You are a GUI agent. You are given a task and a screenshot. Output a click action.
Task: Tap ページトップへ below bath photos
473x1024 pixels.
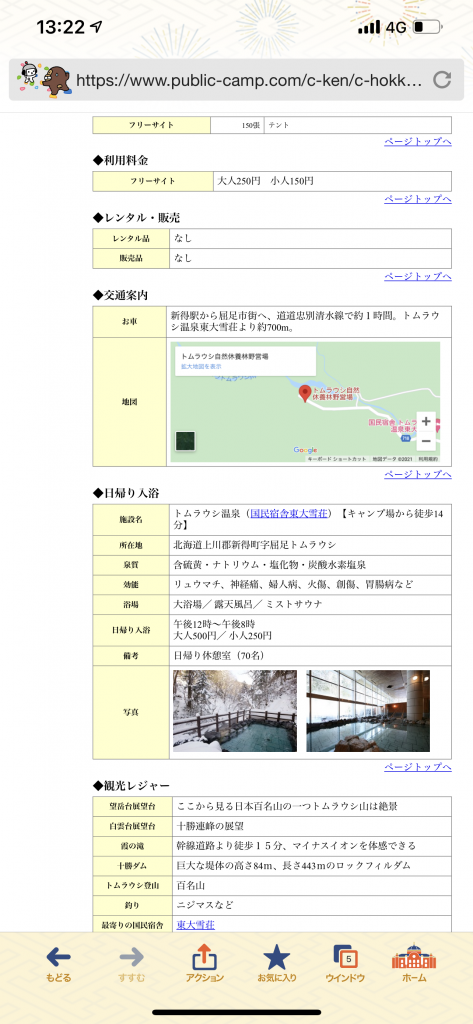[x=417, y=767]
